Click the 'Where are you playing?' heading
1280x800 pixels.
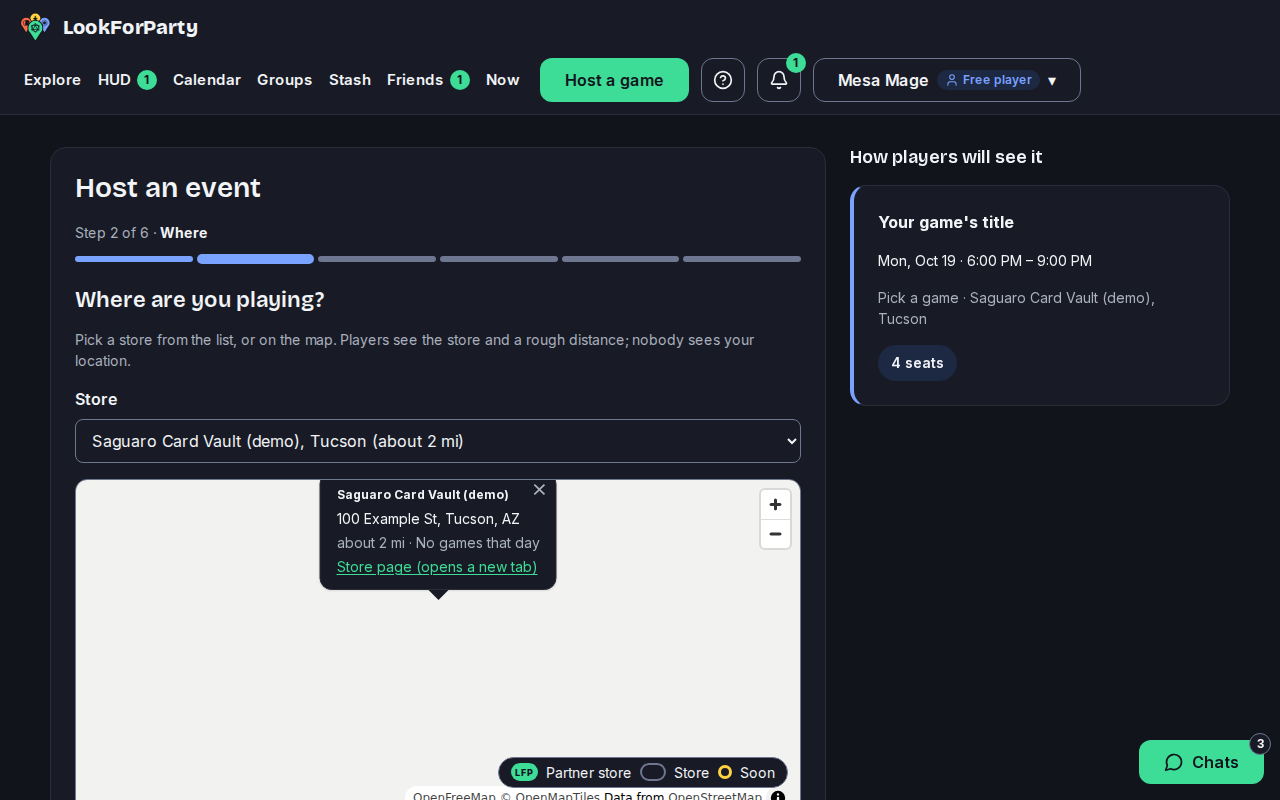200,300
